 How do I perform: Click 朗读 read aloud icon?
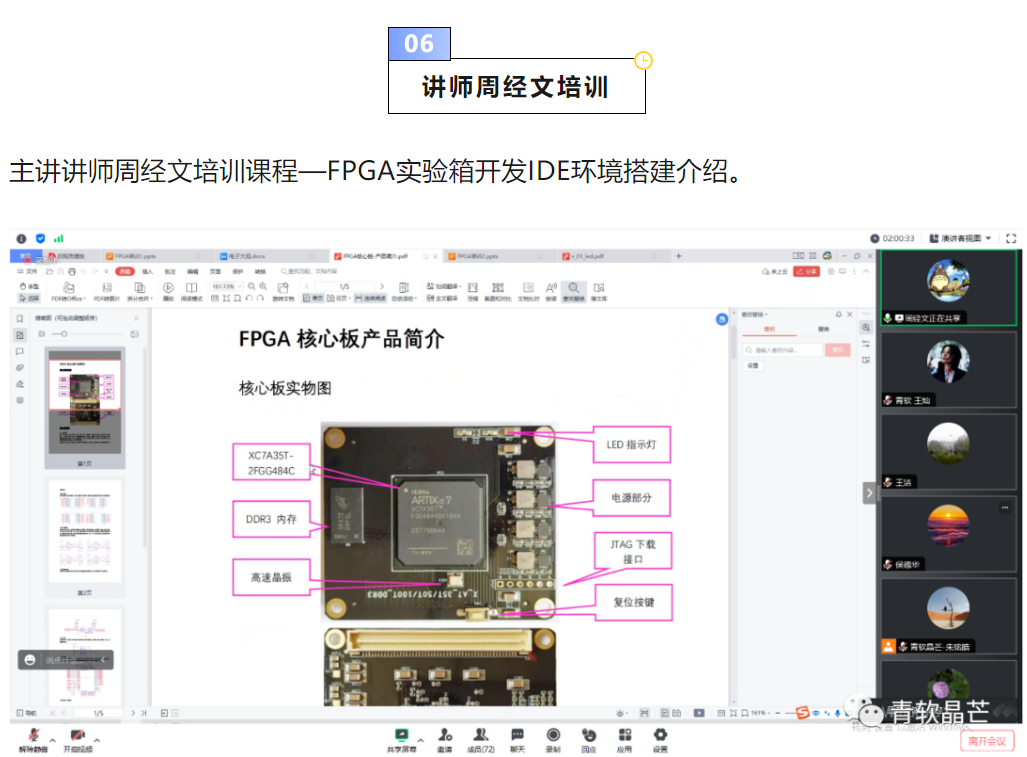point(551,292)
